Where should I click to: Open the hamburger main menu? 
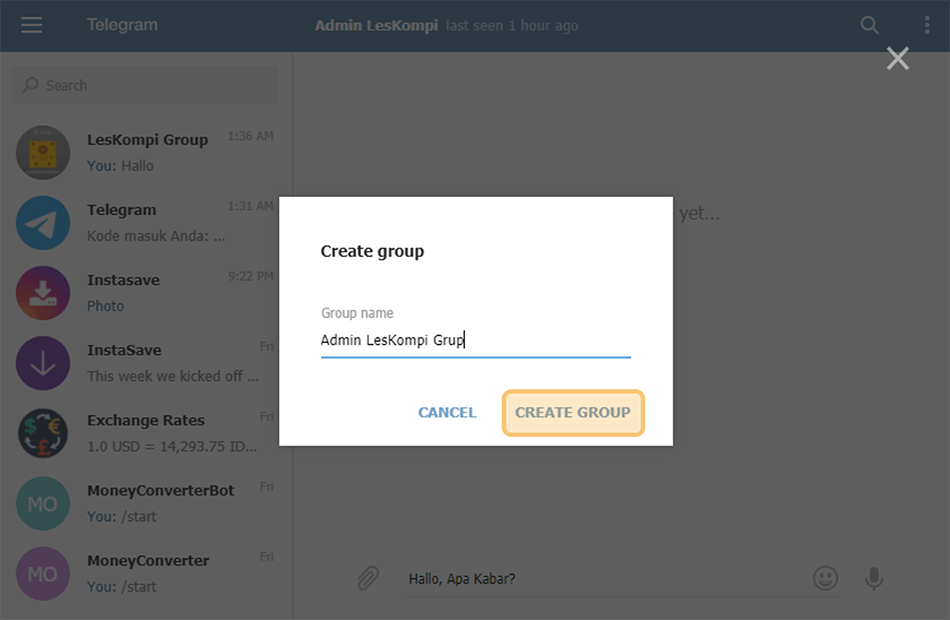coord(32,25)
